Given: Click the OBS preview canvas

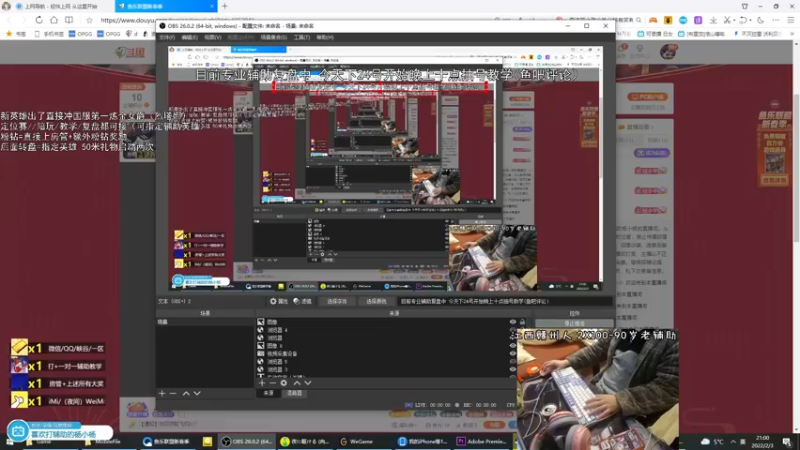Looking at the screenshot, I should [x=385, y=168].
